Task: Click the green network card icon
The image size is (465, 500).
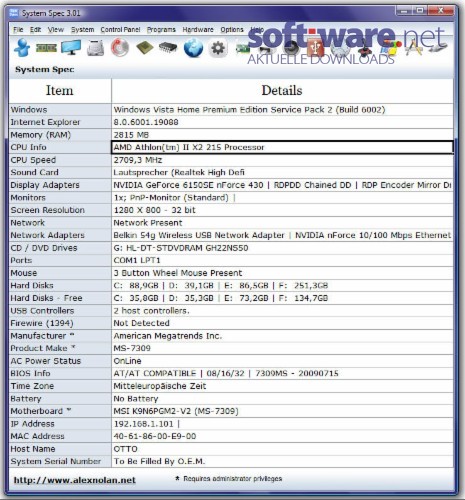Action: tap(242, 49)
